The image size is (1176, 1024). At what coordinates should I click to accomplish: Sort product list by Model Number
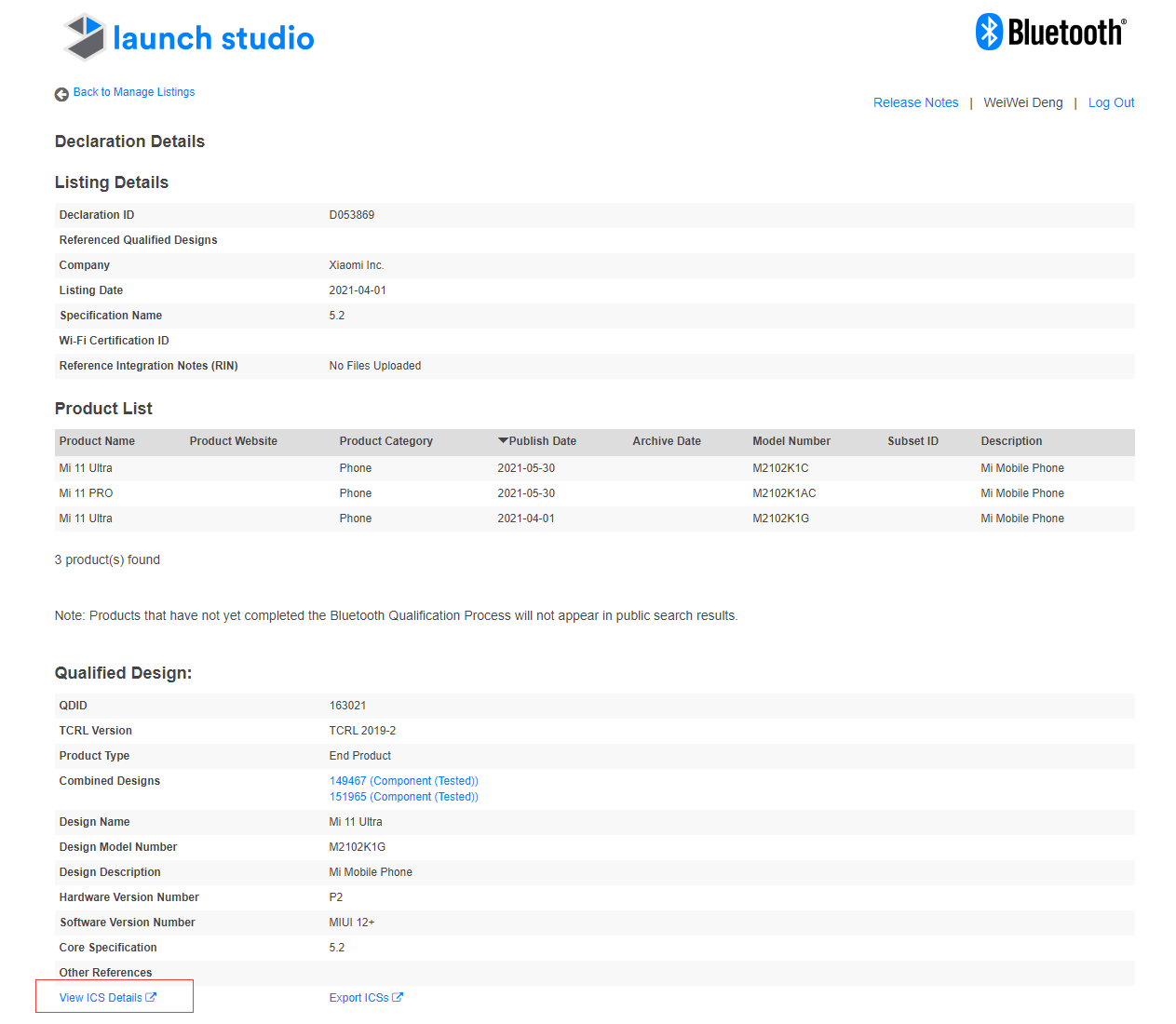tap(791, 441)
